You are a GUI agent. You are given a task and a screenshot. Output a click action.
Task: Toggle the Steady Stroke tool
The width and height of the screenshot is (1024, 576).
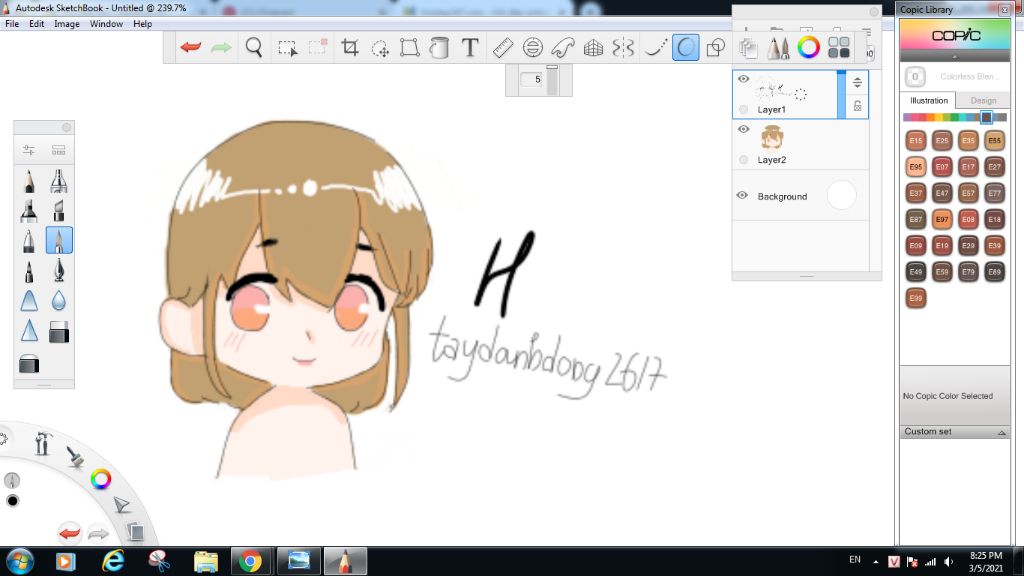[x=655, y=48]
